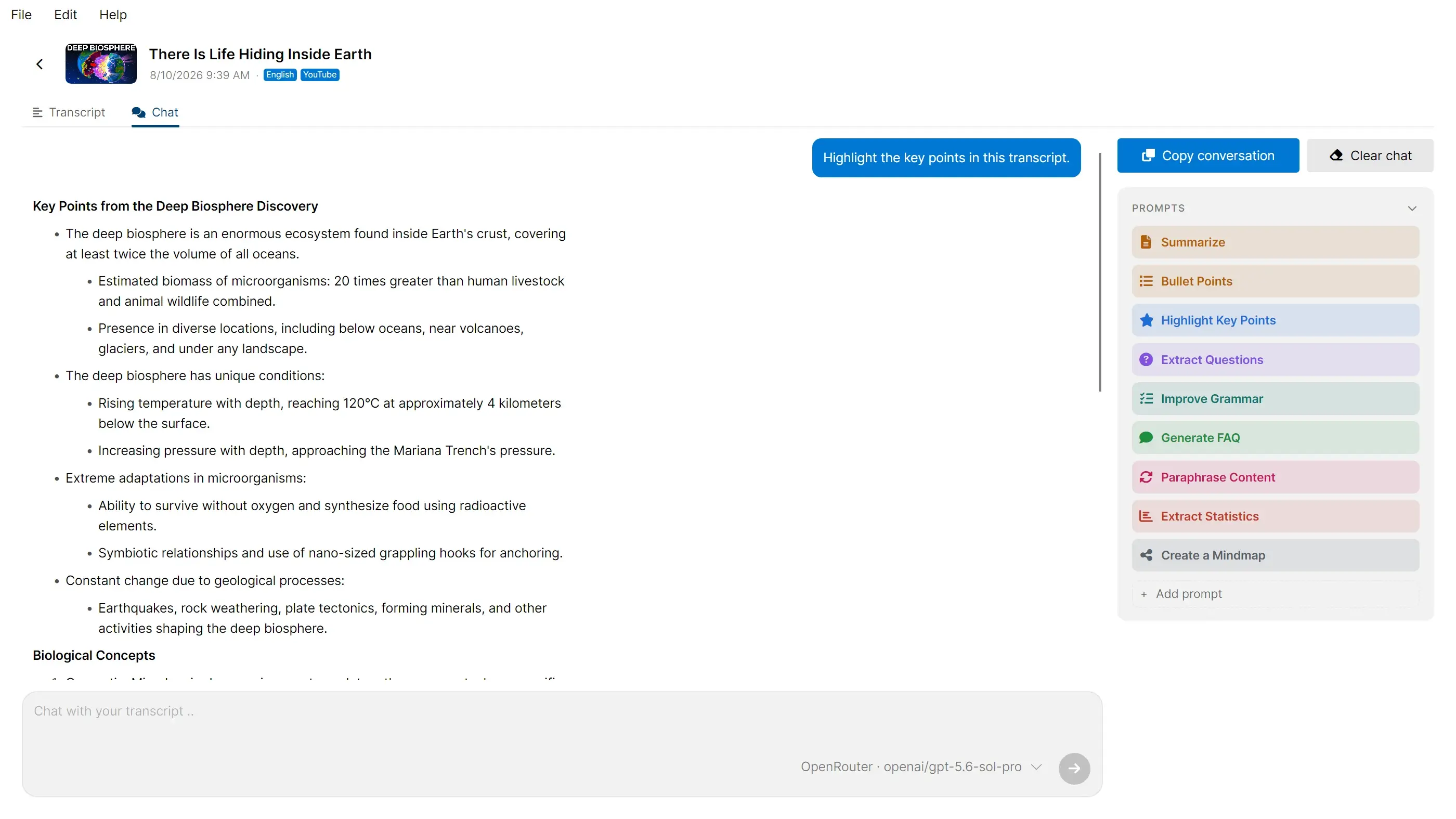Click the Summarize document icon
Image resolution: width=1456 pixels, height=819 pixels.
pos(1146,242)
